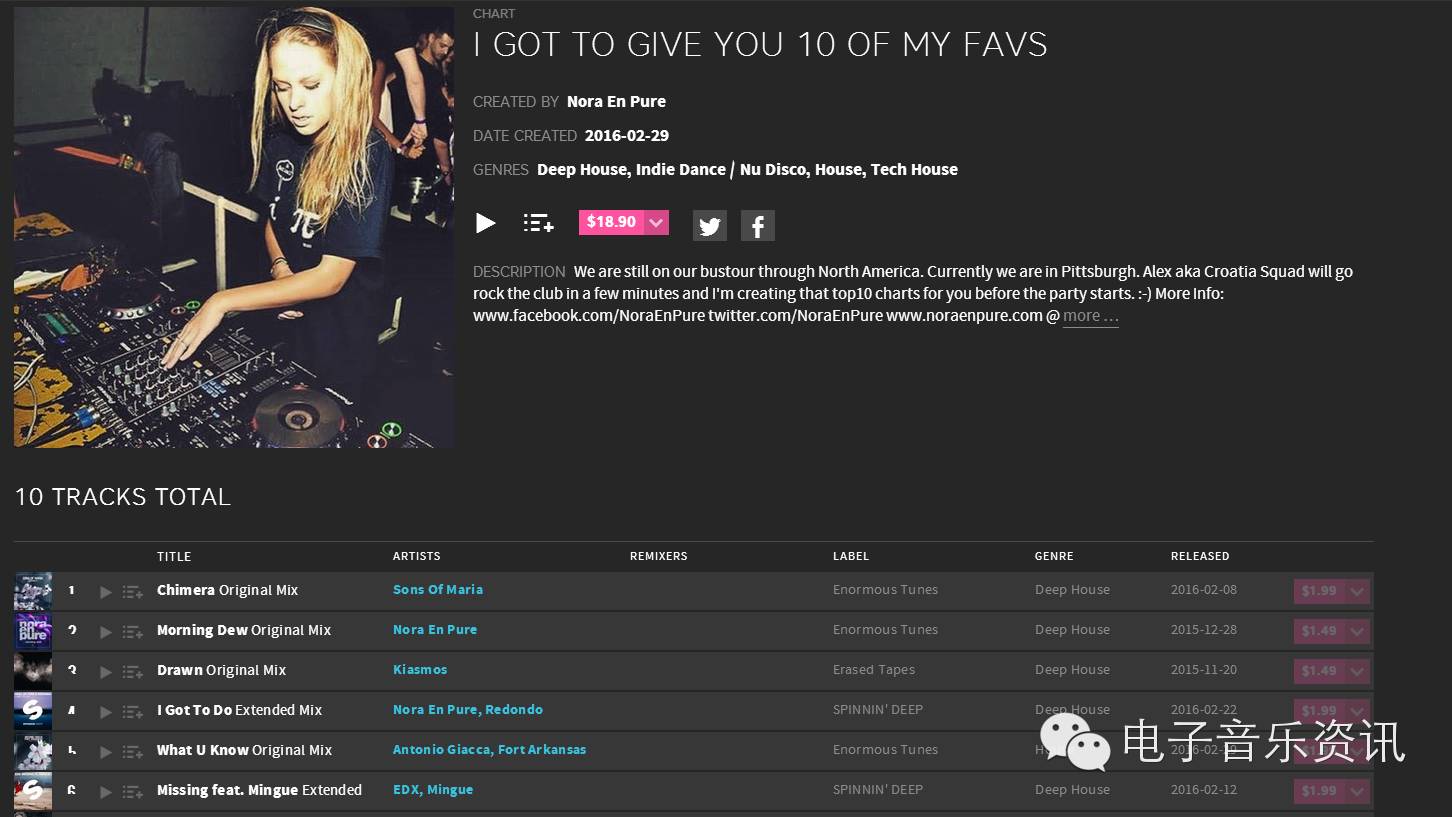Add Morning Dew to queue
1452x817 pixels.
(x=132, y=632)
